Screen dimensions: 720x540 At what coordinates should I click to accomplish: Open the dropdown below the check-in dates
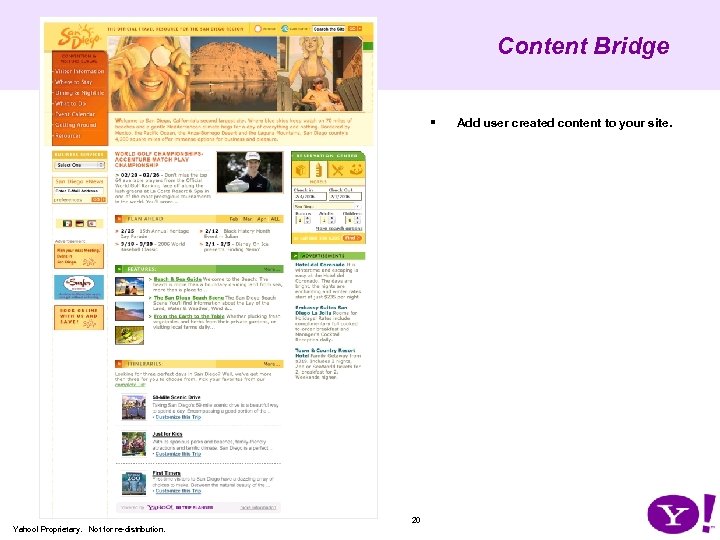[x=327, y=207]
